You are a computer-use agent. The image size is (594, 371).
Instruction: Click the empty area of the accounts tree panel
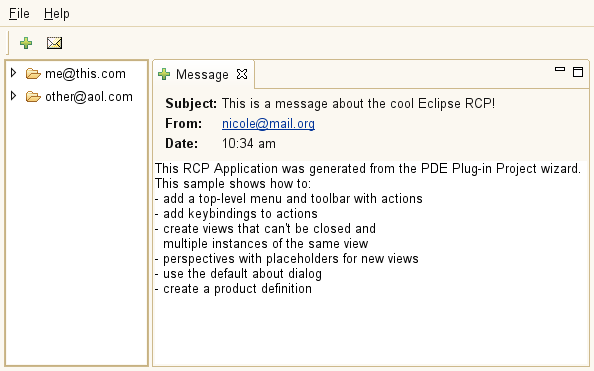(76, 235)
